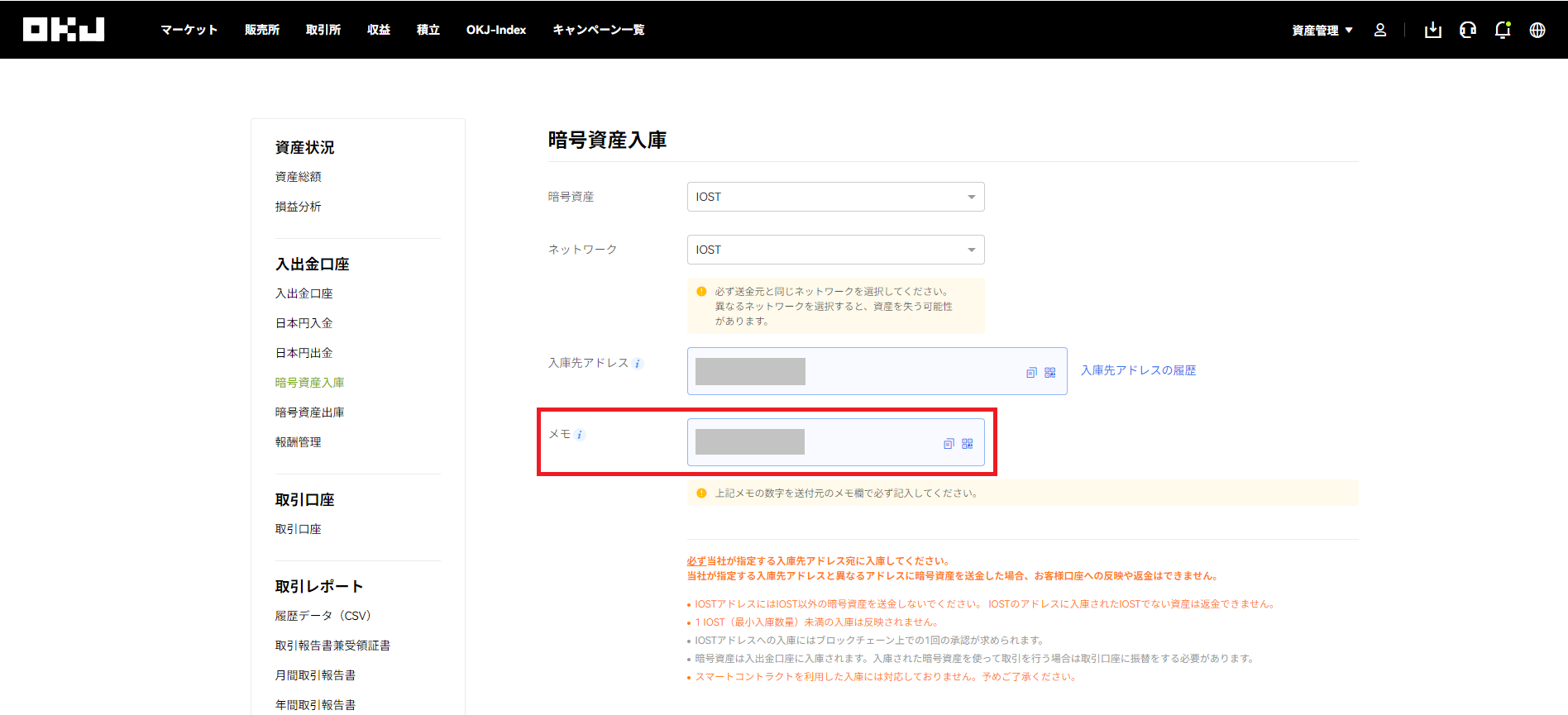Click info icon next to 入庫先アドレス
1568x715 pixels.
(638, 364)
